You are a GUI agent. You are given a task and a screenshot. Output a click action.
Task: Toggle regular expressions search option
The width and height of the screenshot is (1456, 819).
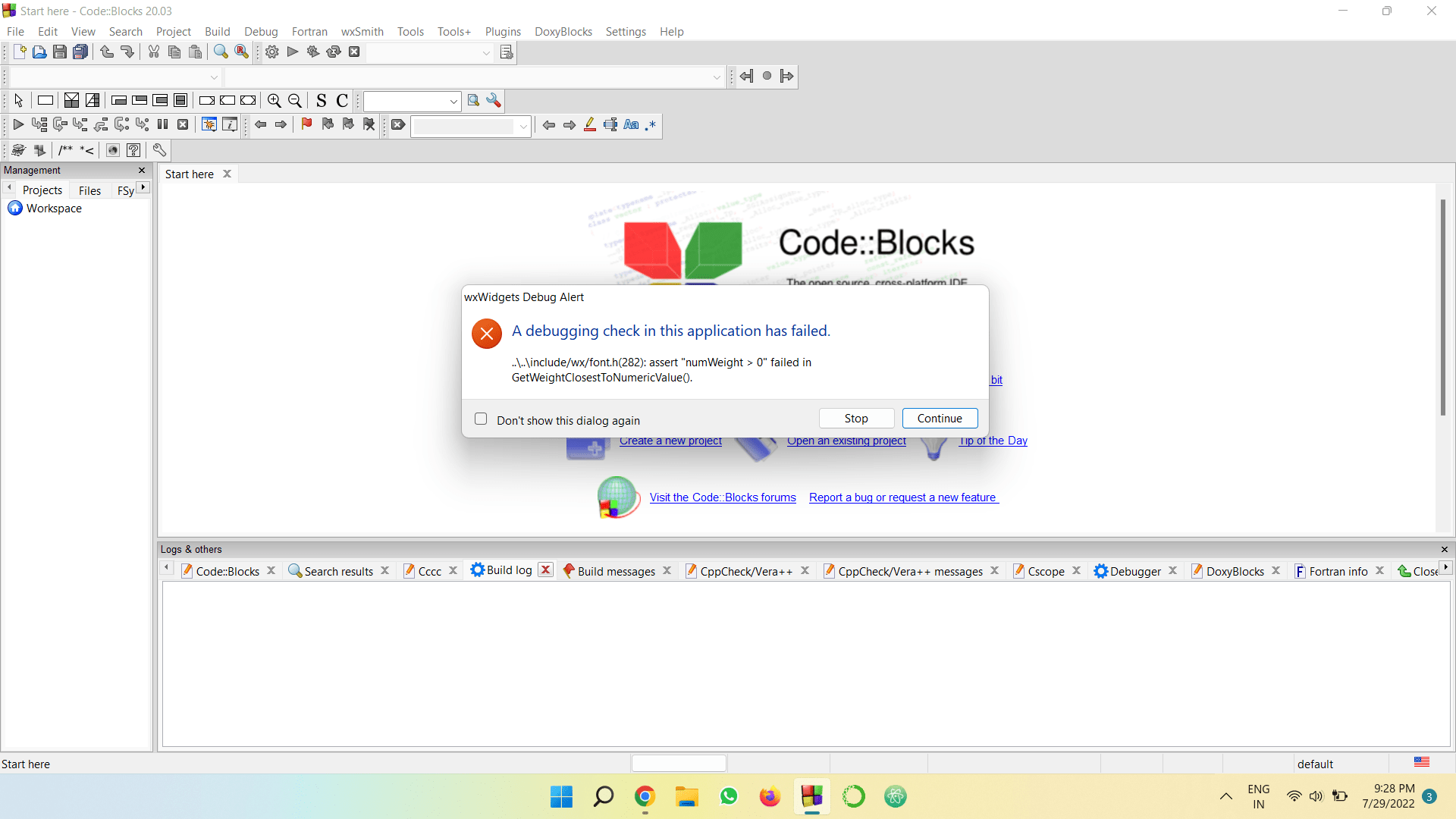point(651,125)
